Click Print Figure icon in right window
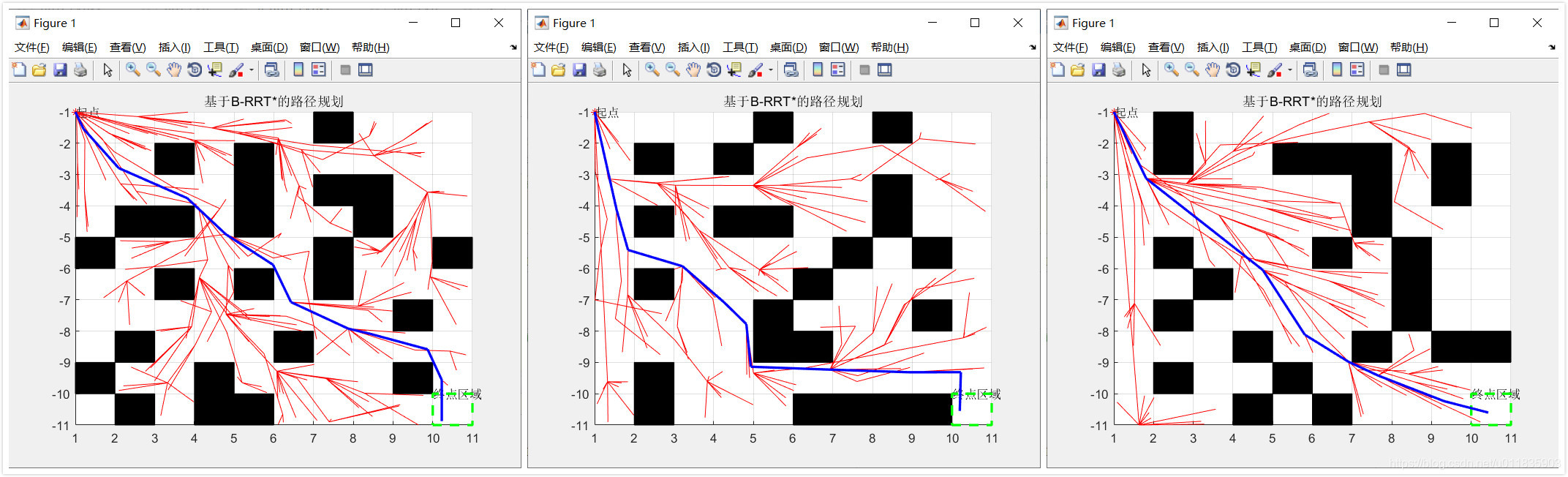The width and height of the screenshot is (1568, 477). click(1119, 70)
